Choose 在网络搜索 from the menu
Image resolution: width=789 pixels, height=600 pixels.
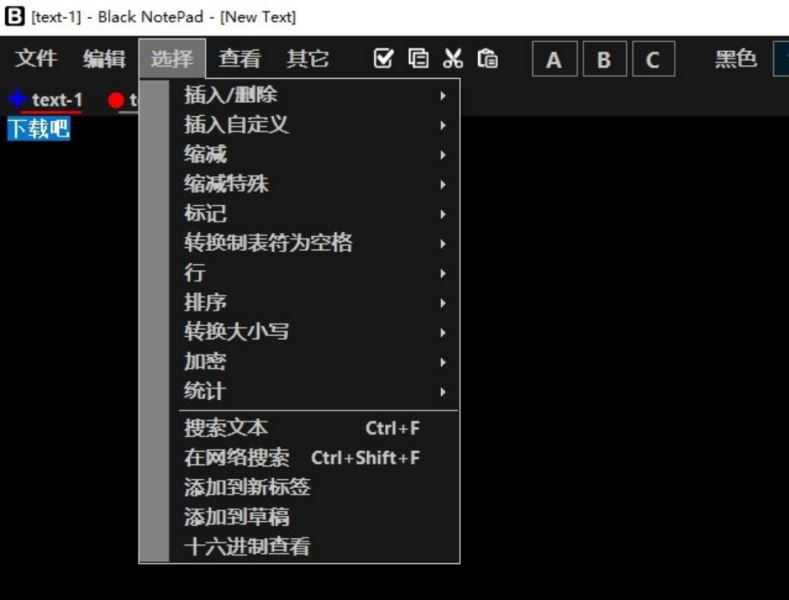[x=314, y=458]
